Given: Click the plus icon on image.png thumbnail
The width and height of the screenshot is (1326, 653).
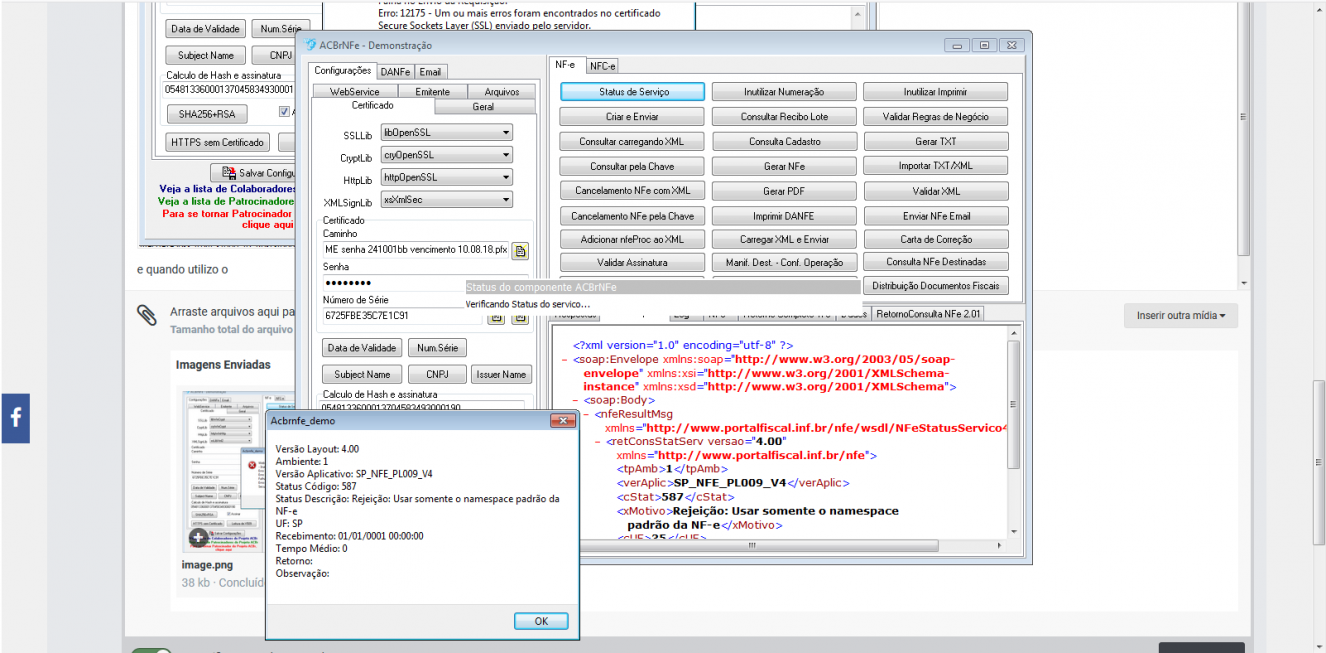Looking at the screenshot, I should coord(199,537).
